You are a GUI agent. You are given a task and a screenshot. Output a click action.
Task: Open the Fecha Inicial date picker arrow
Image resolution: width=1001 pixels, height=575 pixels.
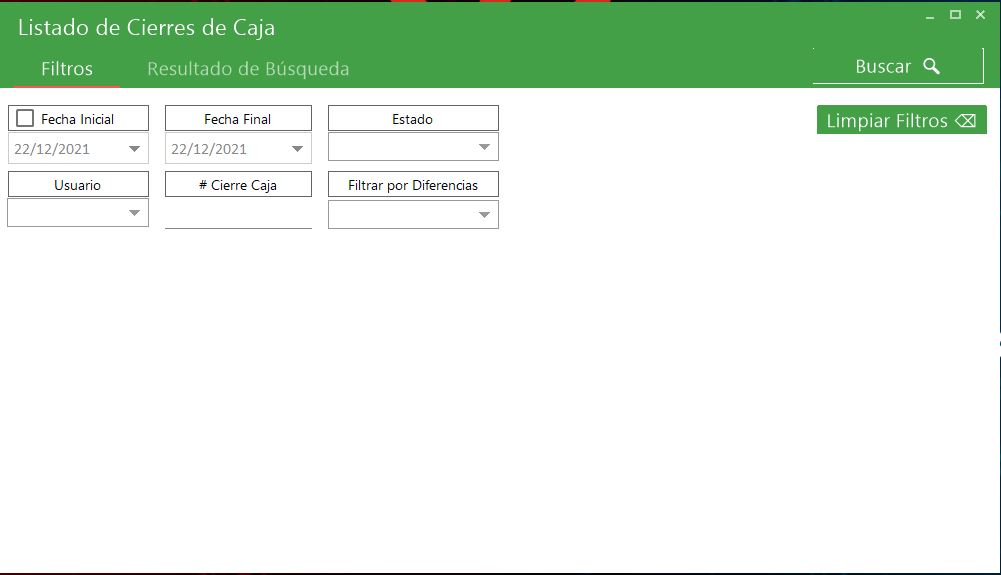[134, 149]
